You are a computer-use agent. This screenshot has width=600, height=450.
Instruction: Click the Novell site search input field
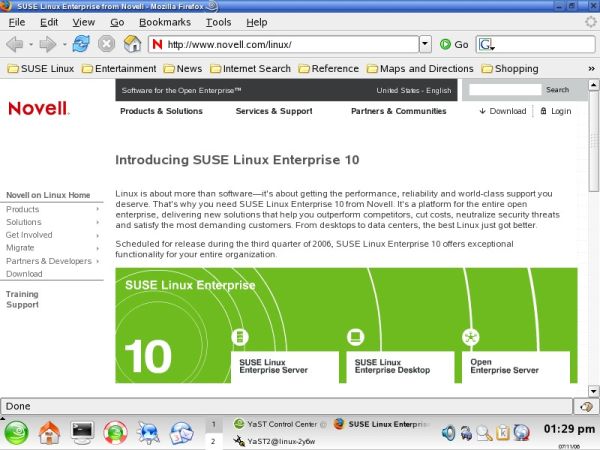point(505,90)
